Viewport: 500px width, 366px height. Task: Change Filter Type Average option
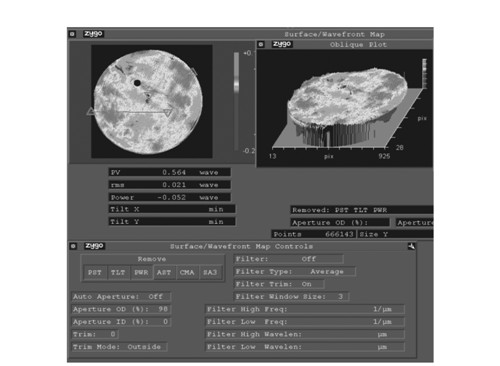coord(295,272)
